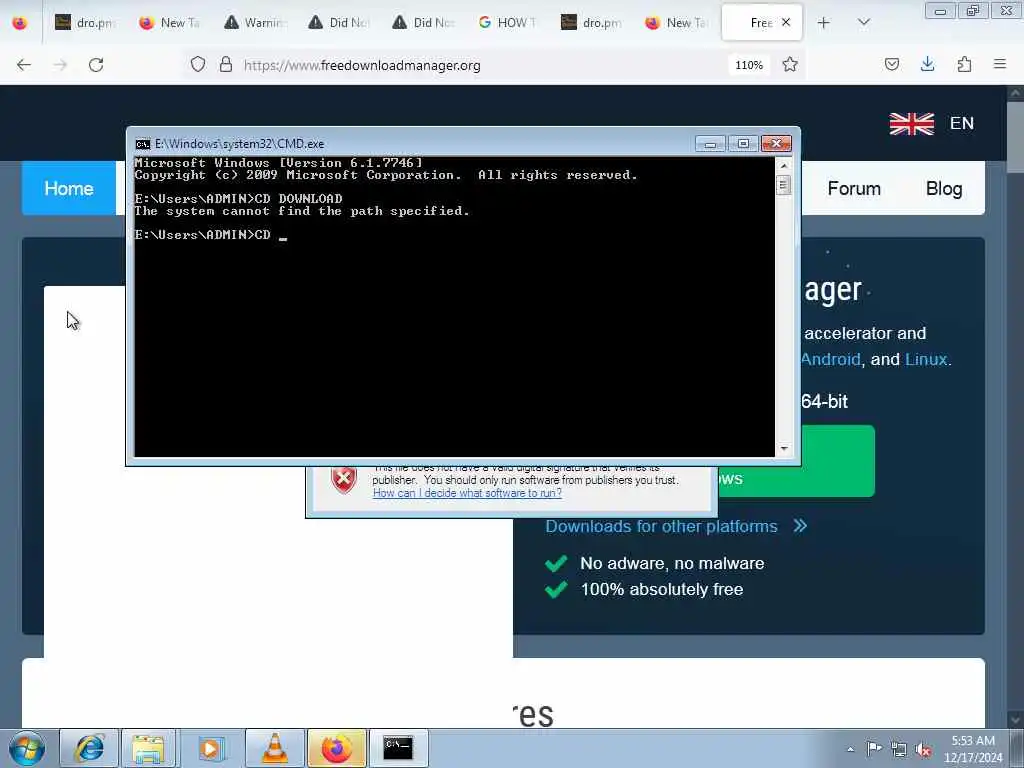Image resolution: width=1024 pixels, height=768 pixels.
Task: Open the Firefox downloads panel
Action: click(927, 64)
